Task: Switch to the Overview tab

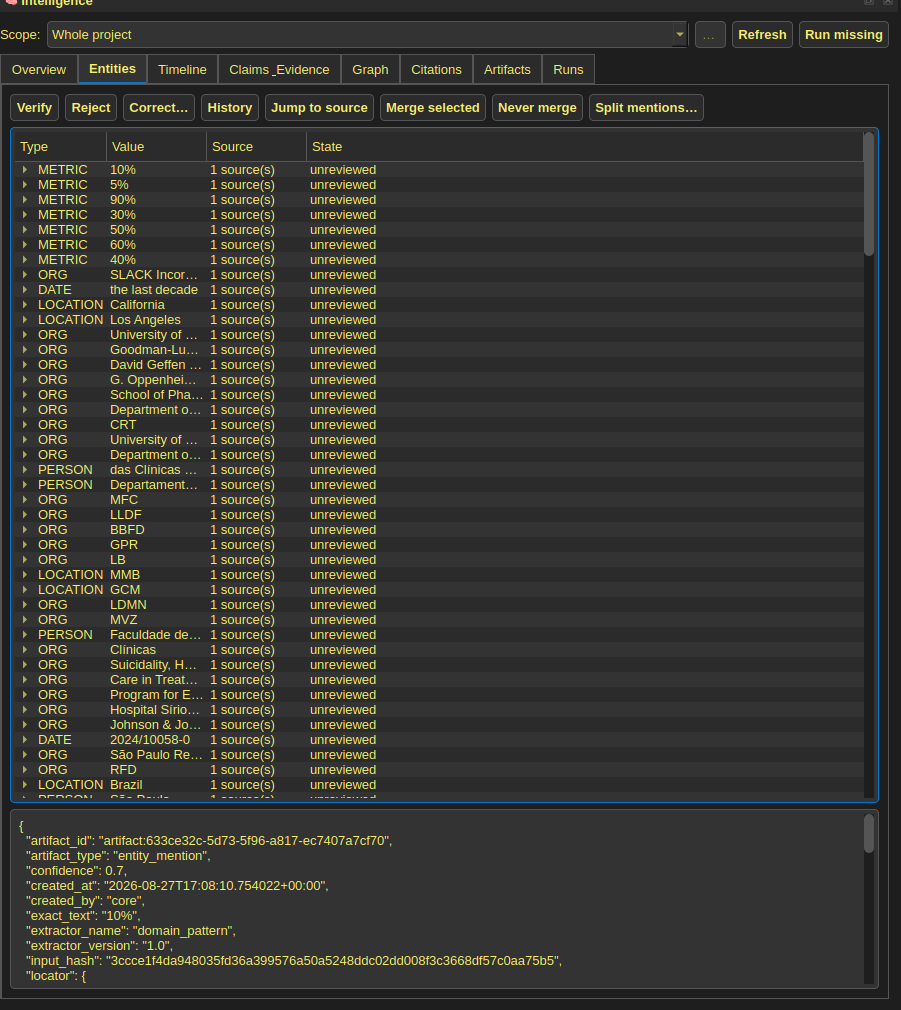Action: [39, 70]
